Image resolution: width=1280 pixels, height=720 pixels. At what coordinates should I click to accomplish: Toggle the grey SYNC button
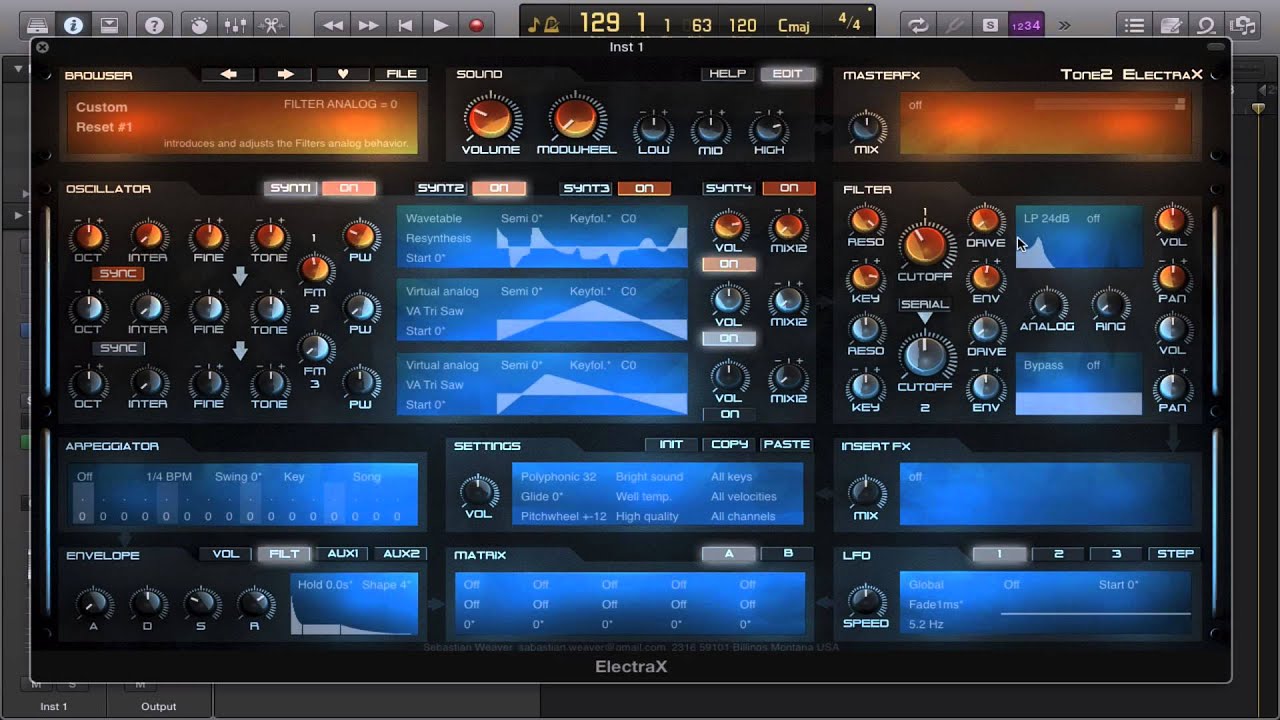pyautogui.click(x=118, y=348)
